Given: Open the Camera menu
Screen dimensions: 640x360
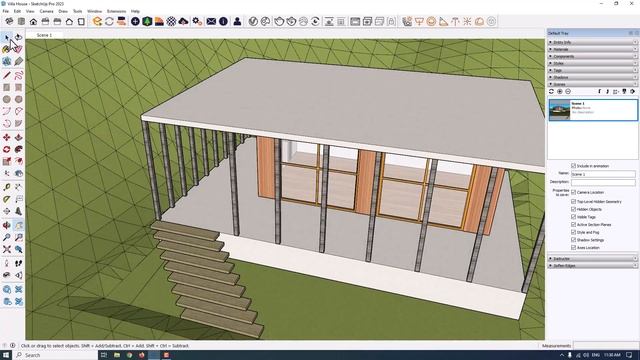Looking at the screenshot, I should pyautogui.click(x=46, y=11).
